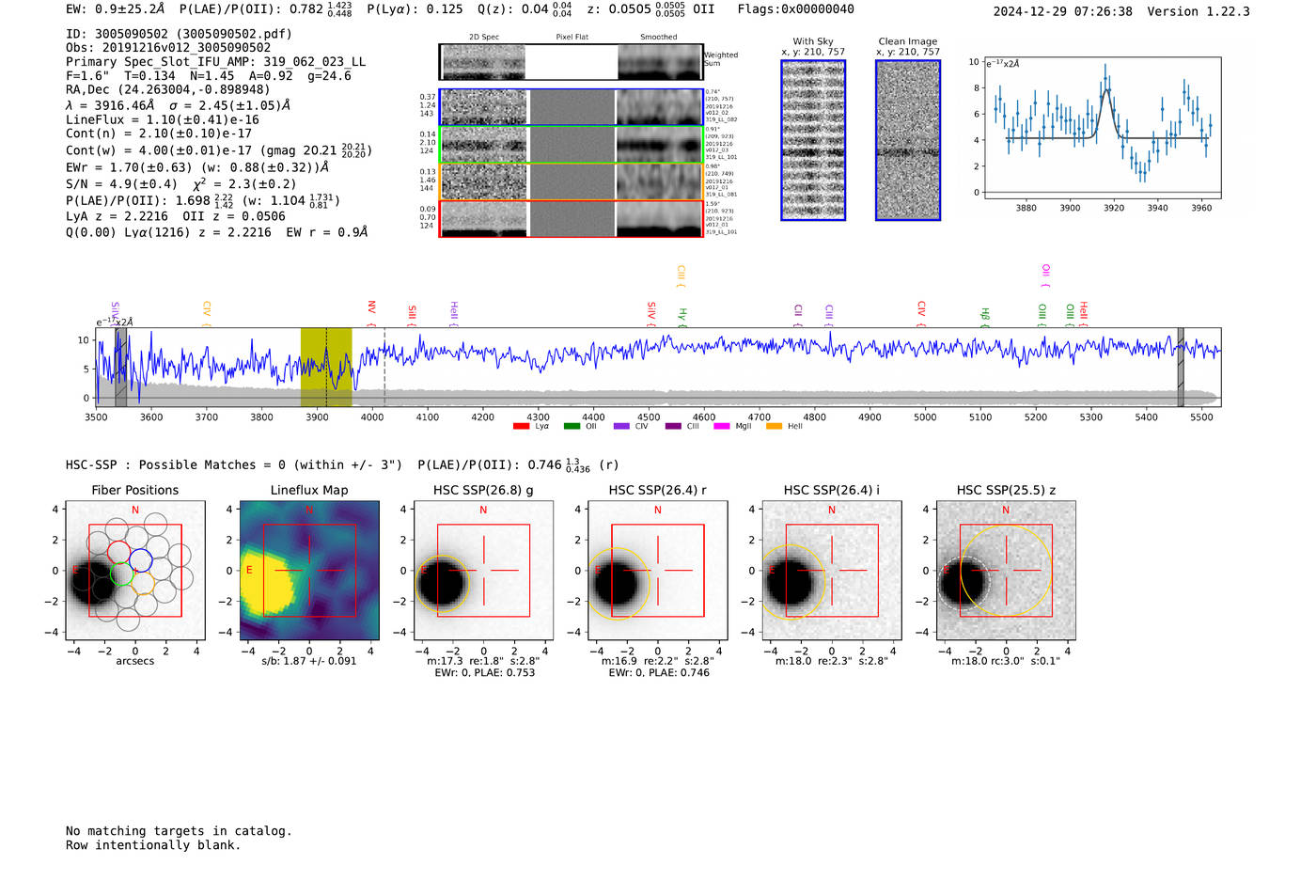Open the Fiber Positions thumbnail
Viewport: 1316px width, 896px height.
[135, 571]
